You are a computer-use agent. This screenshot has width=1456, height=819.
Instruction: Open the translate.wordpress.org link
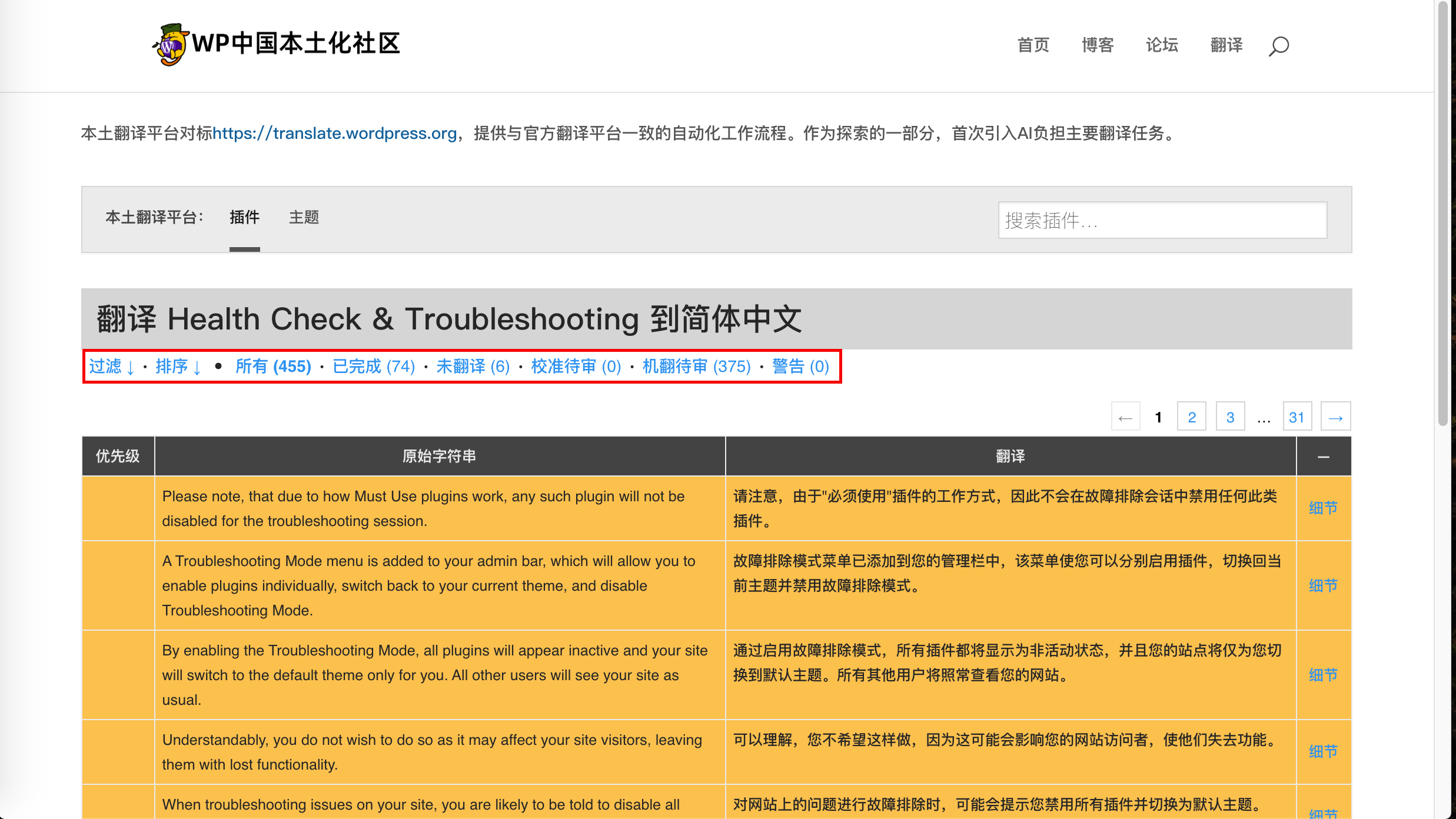[334, 134]
